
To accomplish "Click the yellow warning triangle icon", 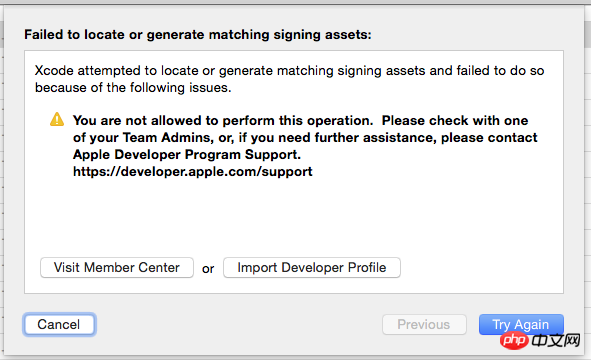I will click(57, 119).
